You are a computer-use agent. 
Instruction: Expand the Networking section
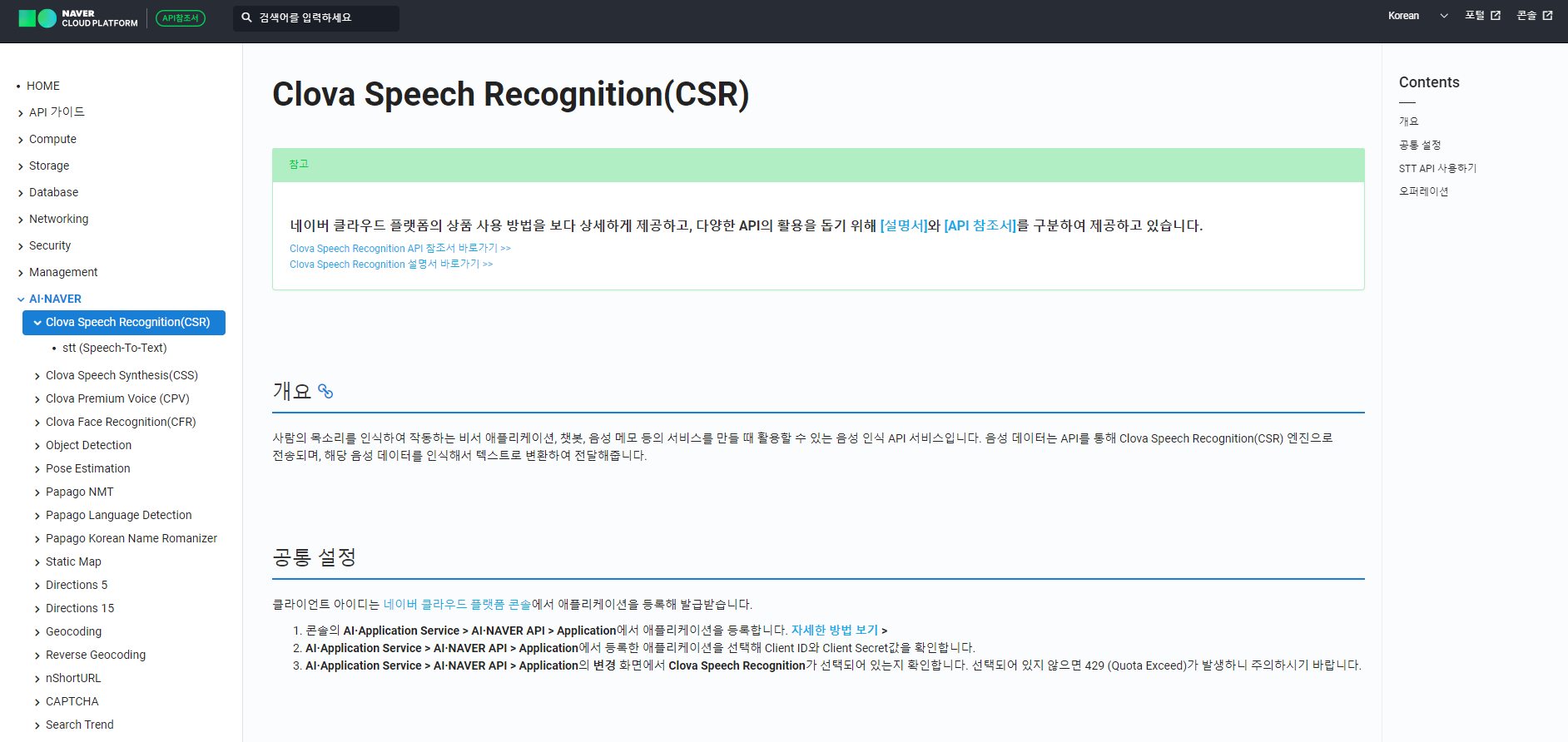pos(58,219)
